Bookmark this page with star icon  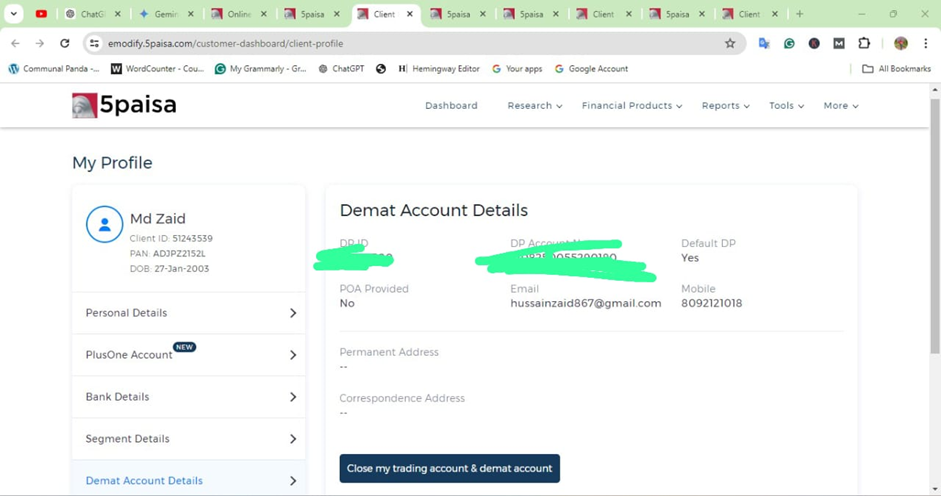(x=730, y=43)
